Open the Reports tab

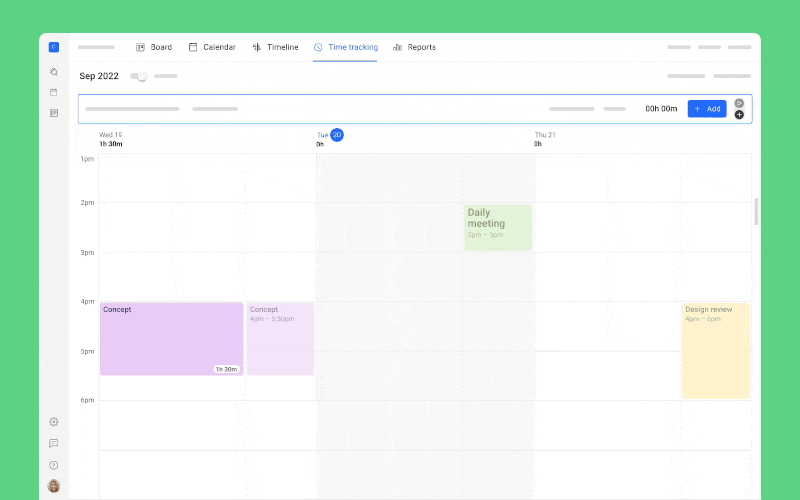pyautogui.click(x=414, y=47)
